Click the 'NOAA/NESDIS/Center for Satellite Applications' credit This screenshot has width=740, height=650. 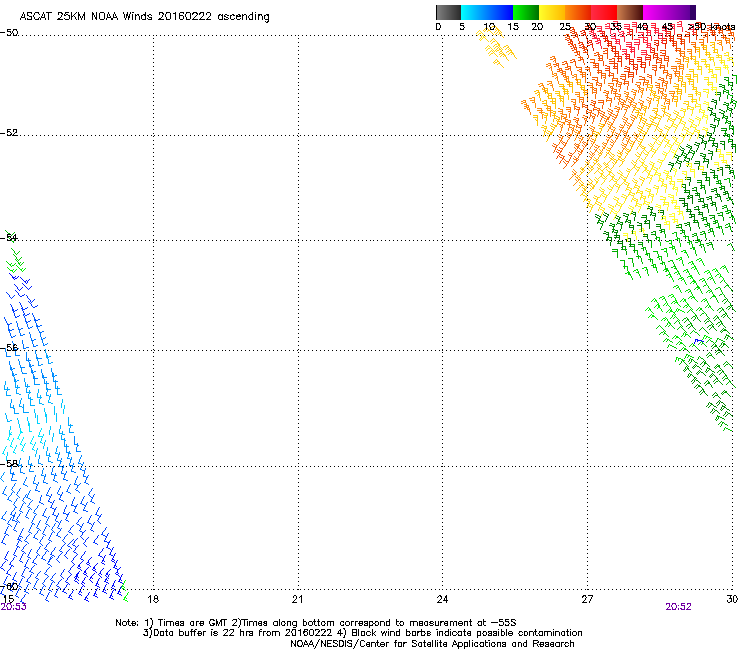point(399,644)
